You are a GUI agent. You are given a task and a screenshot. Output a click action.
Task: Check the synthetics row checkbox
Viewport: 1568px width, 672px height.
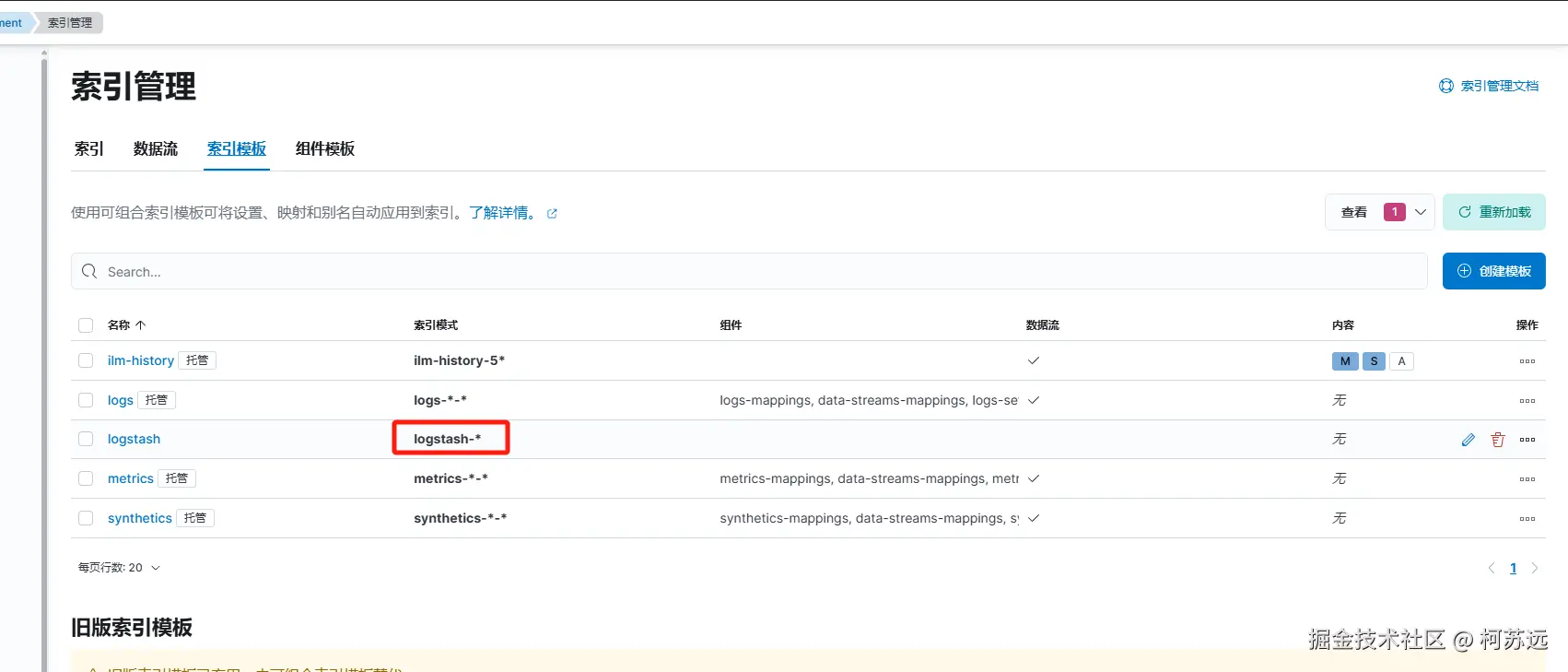click(x=86, y=518)
